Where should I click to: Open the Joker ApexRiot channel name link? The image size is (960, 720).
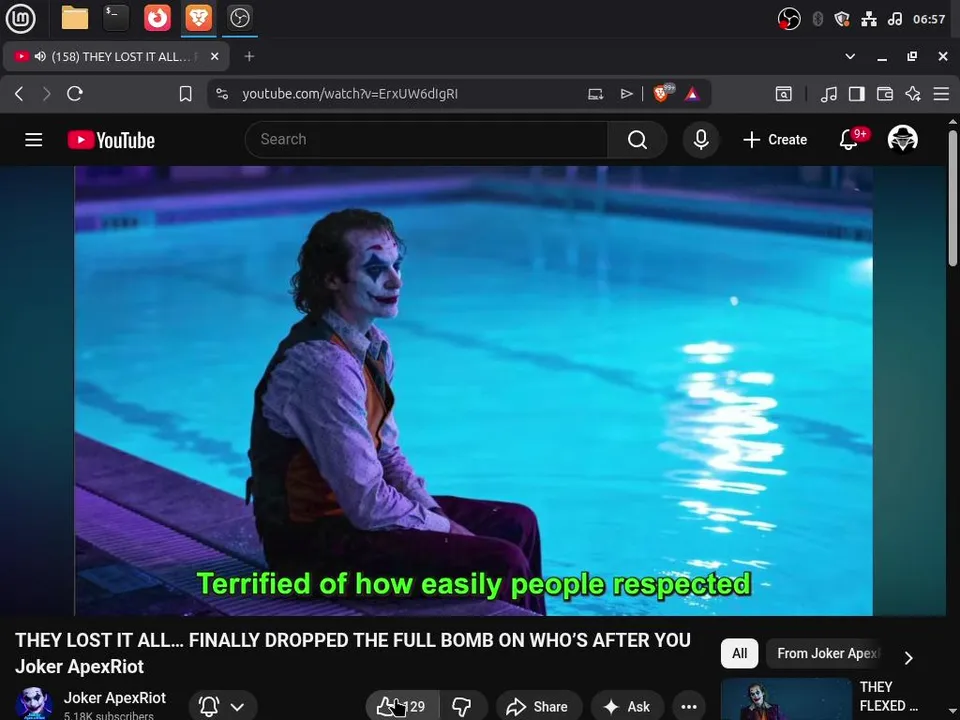click(x=114, y=698)
